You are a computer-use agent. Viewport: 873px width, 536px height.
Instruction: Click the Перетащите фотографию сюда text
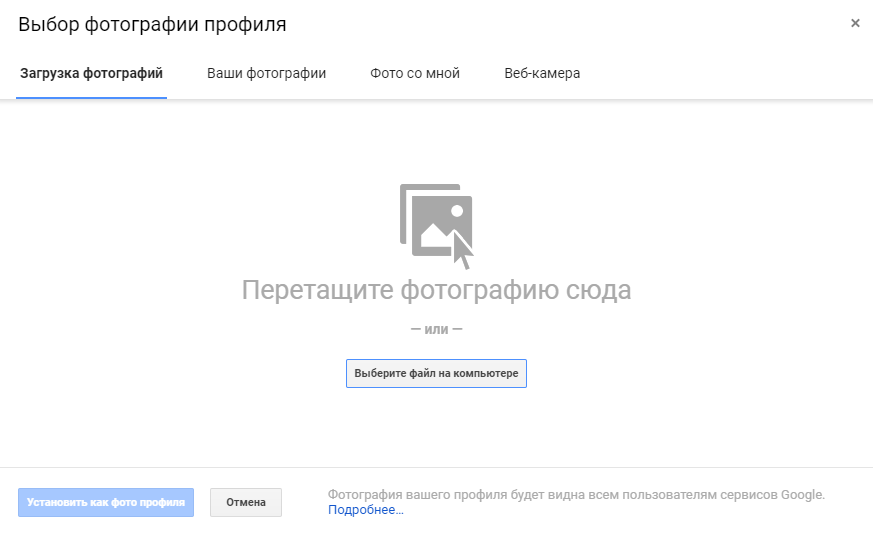pos(436,290)
